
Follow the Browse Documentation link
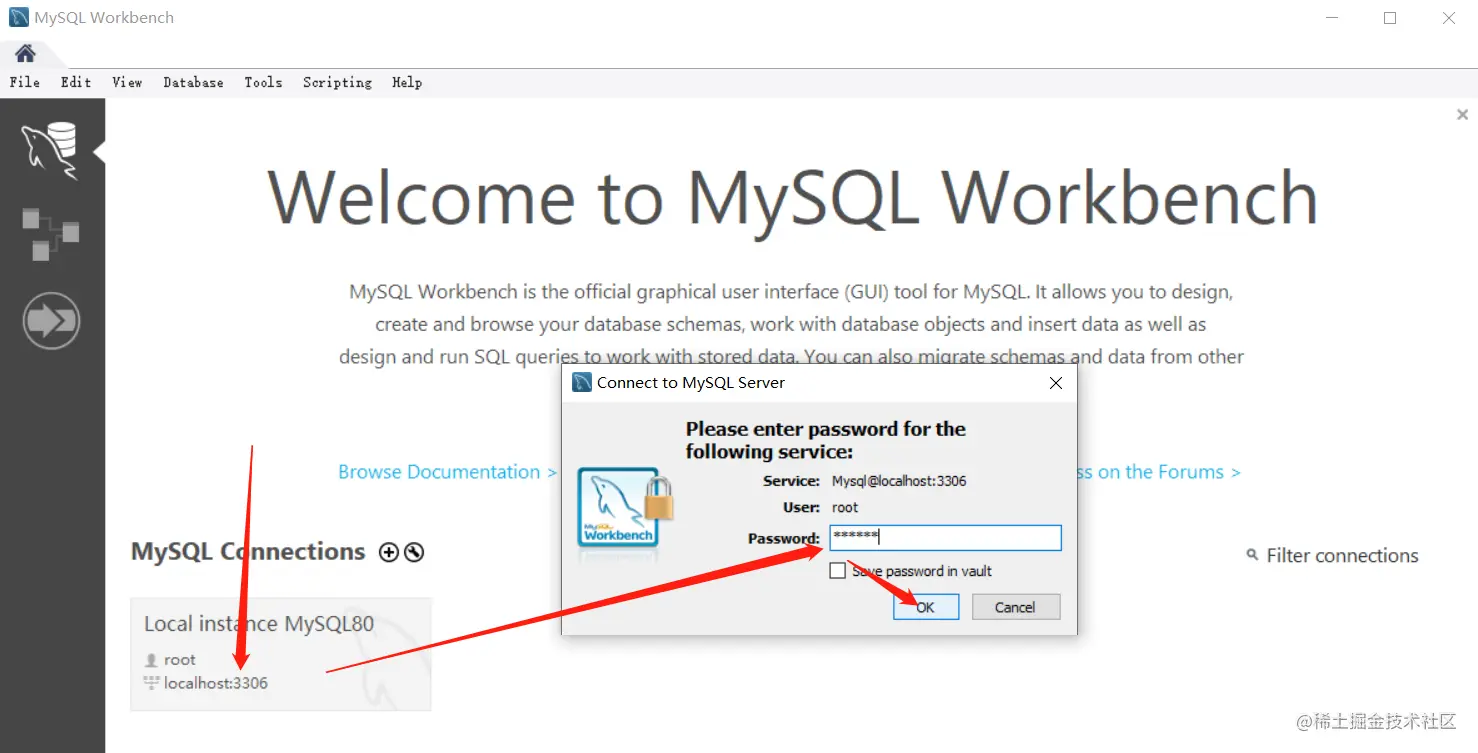(x=447, y=472)
